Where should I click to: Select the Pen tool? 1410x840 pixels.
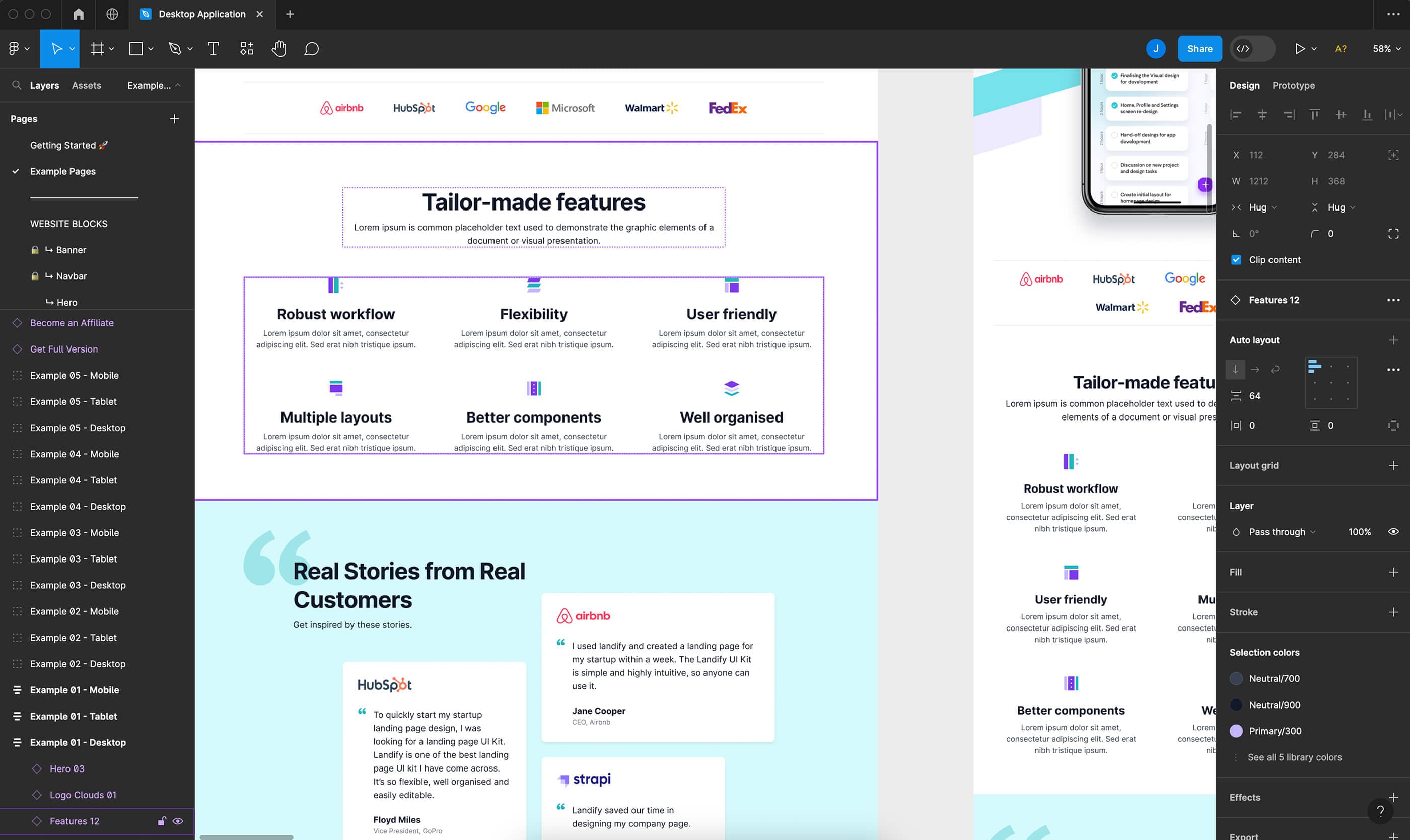[175, 49]
